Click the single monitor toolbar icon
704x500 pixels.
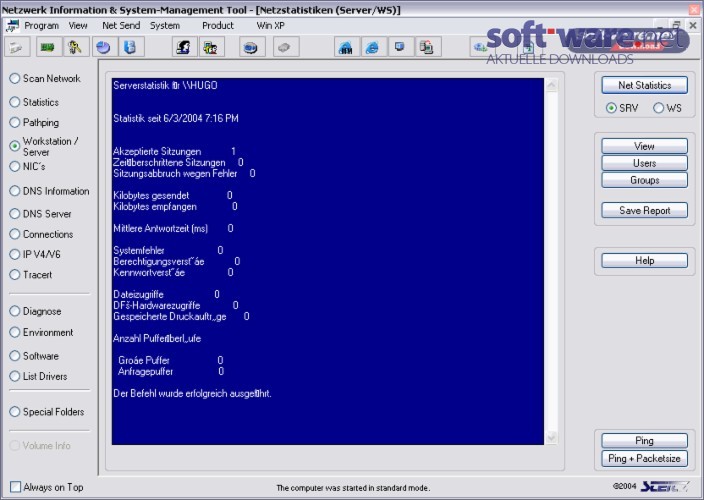click(x=400, y=47)
